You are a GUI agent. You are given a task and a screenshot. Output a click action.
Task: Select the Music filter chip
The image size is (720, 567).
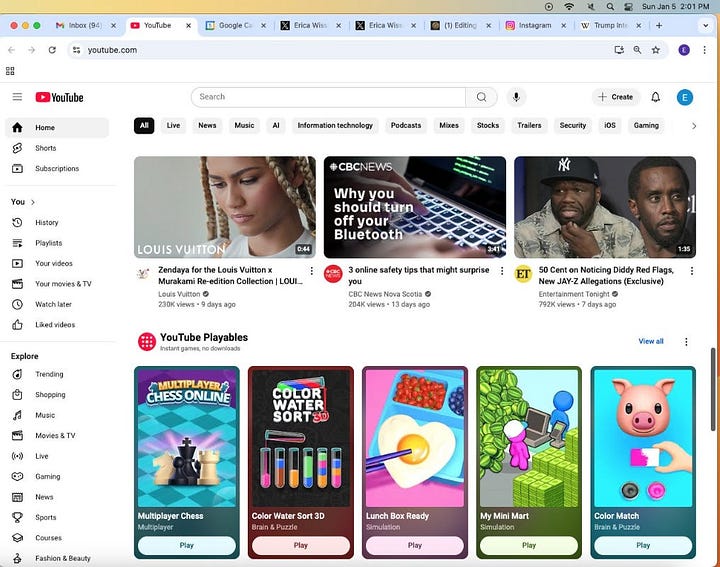click(244, 125)
